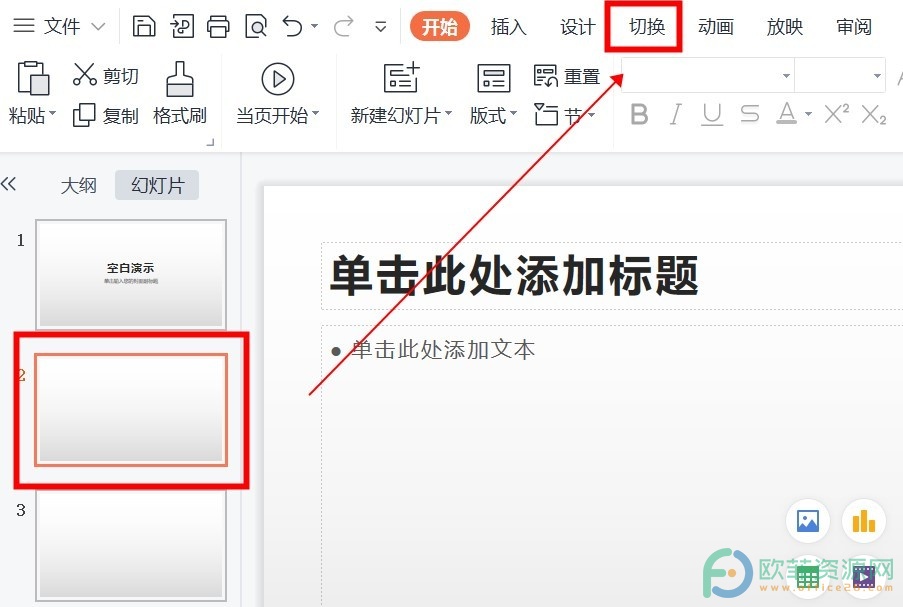Insert media via placeholder video icon
The image size is (903, 607).
(x=864, y=576)
